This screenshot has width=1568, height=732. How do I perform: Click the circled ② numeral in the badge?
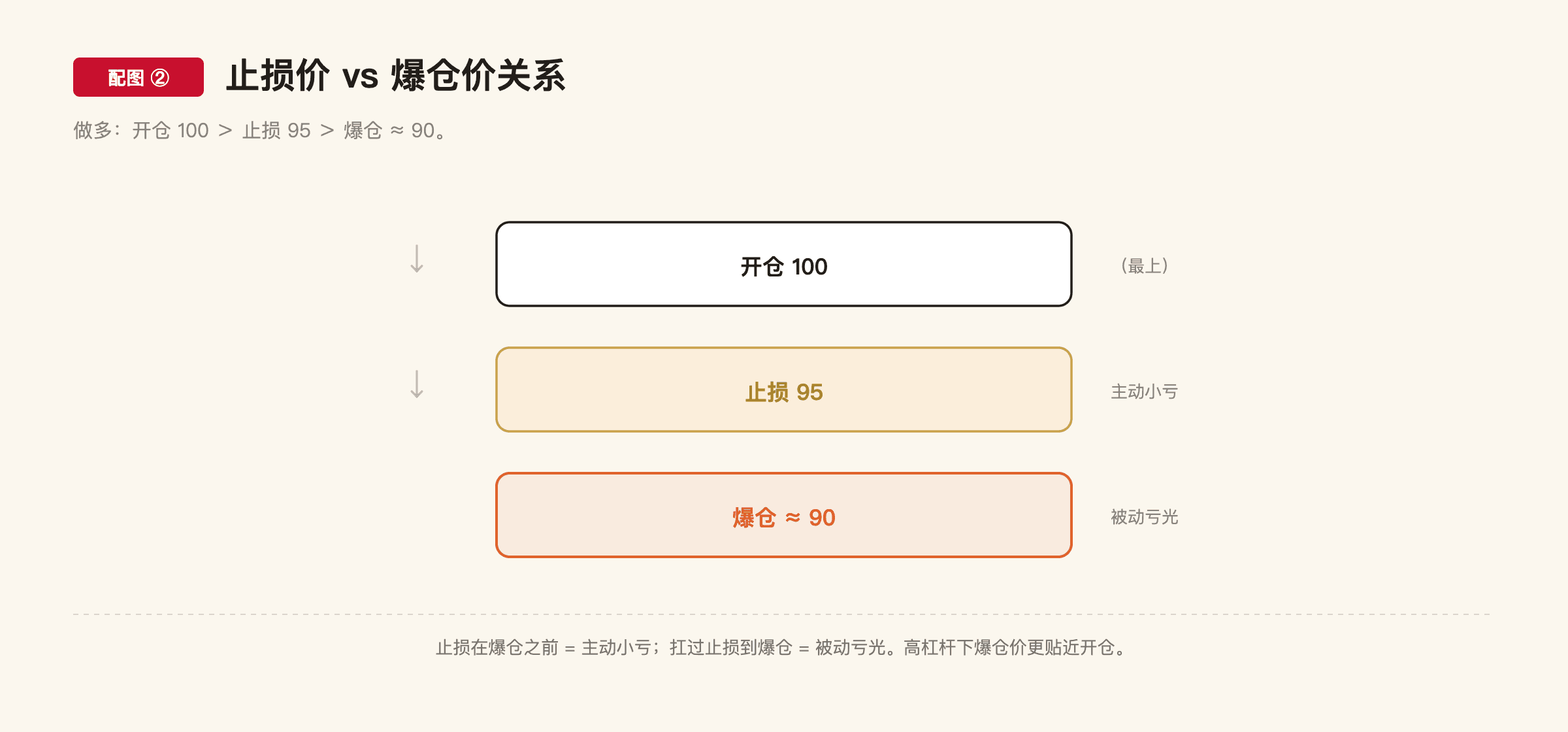click(160, 78)
